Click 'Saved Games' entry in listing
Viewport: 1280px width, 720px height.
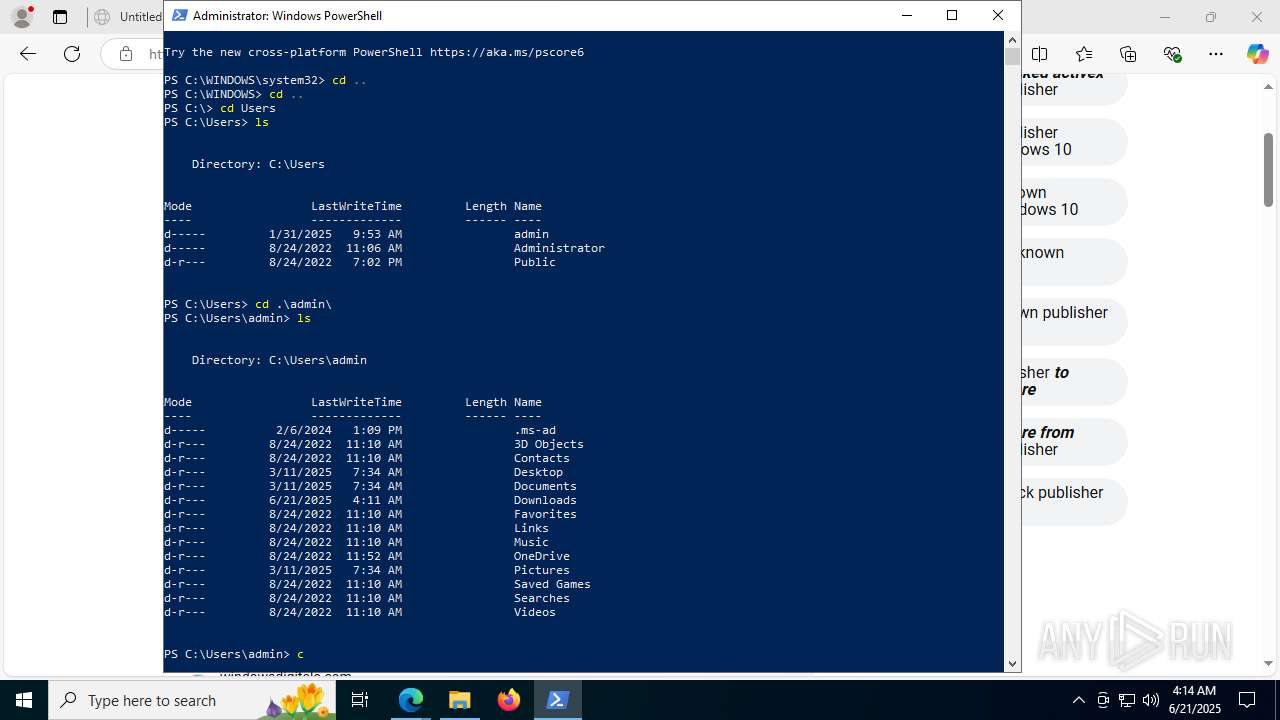tap(552, 584)
